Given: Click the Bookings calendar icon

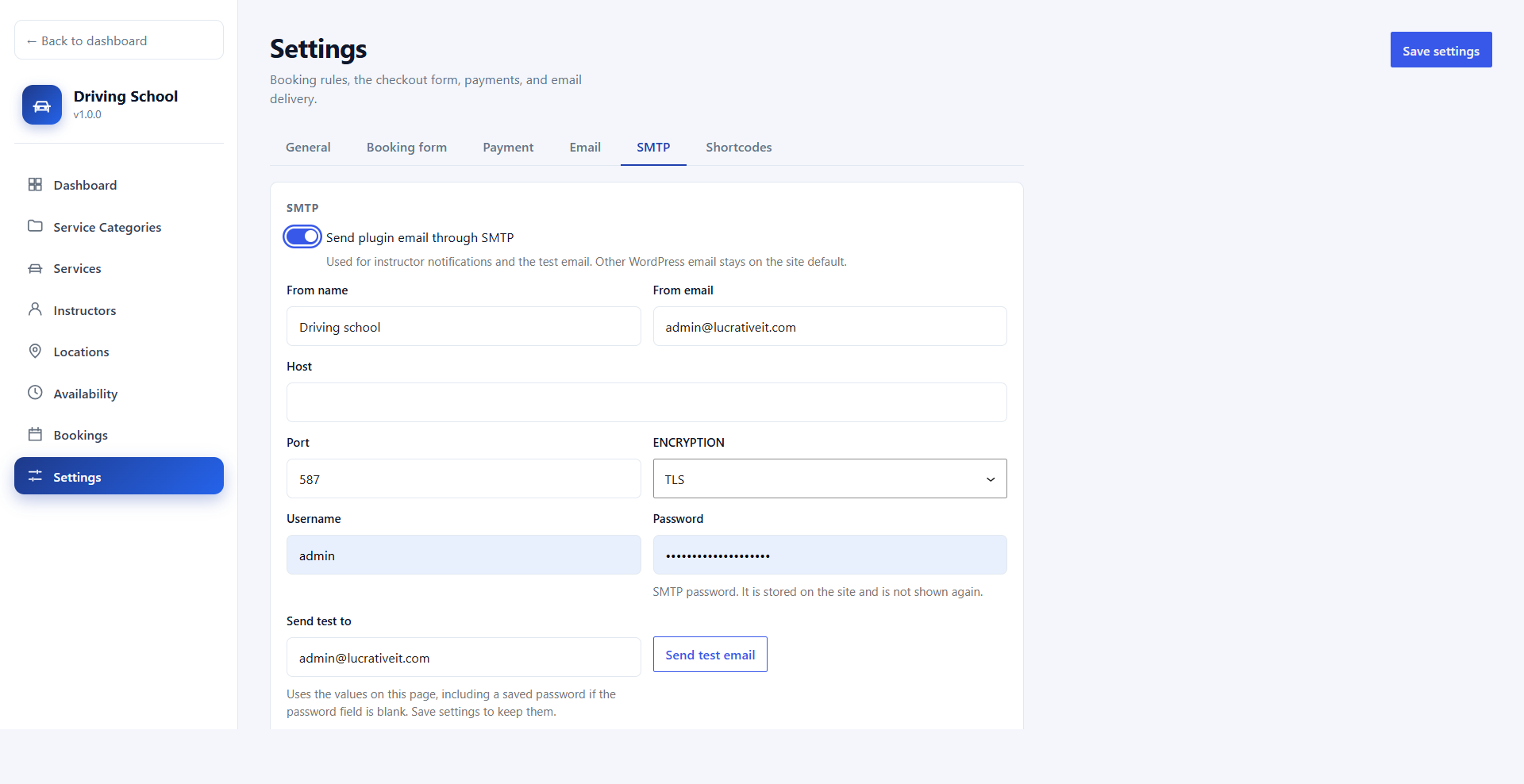Looking at the screenshot, I should click(x=35, y=434).
